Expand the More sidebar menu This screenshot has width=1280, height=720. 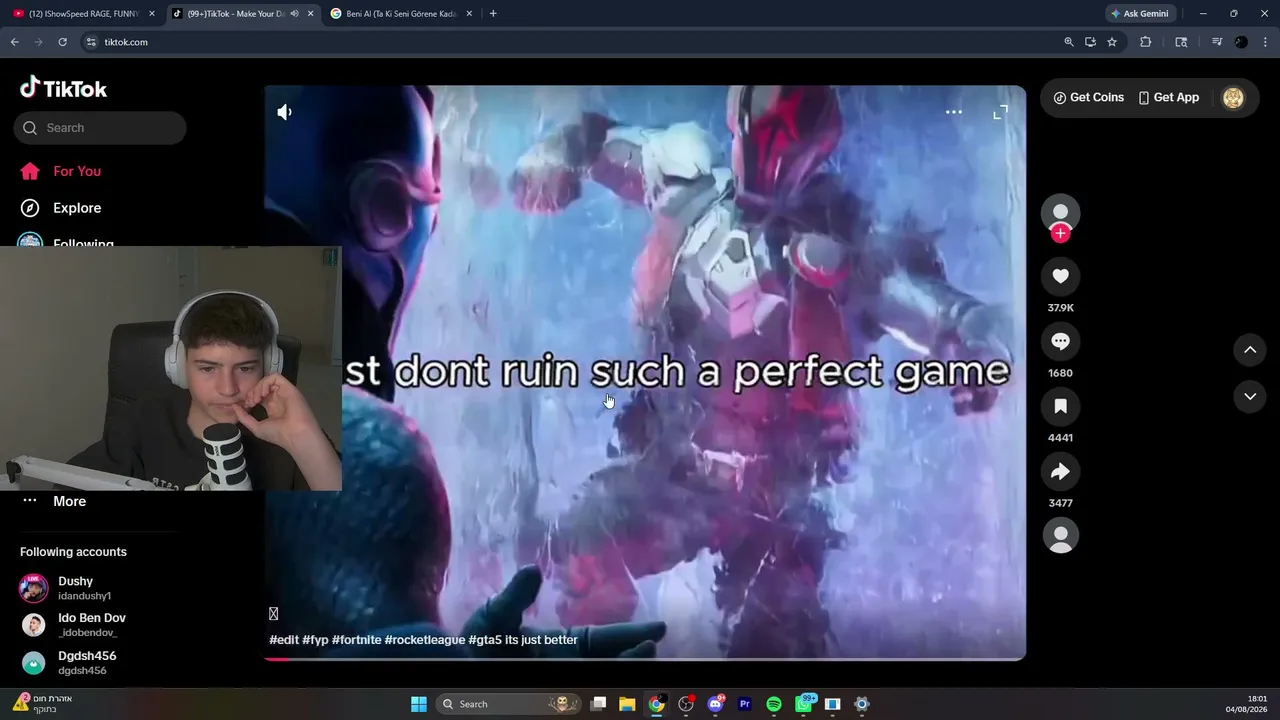55,501
